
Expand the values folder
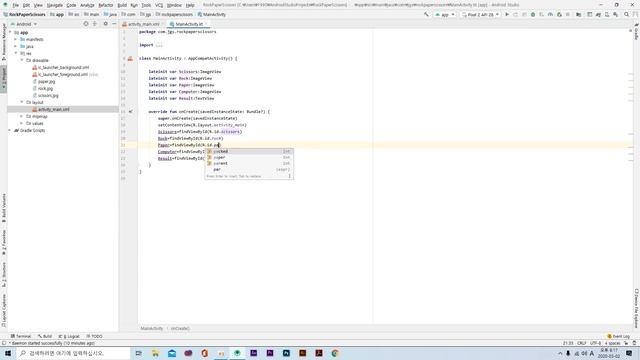[x=22, y=123]
